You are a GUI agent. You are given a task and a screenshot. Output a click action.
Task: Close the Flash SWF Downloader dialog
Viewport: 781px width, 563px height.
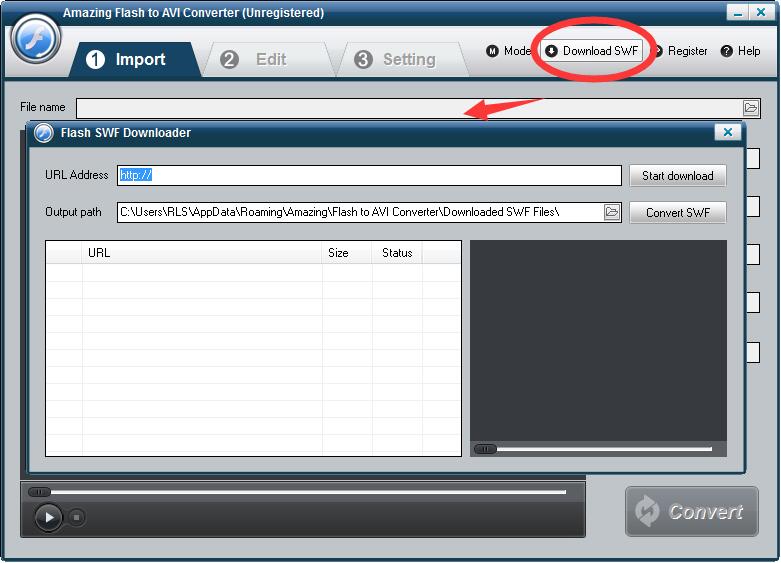pyautogui.click(x=727, y=132)
